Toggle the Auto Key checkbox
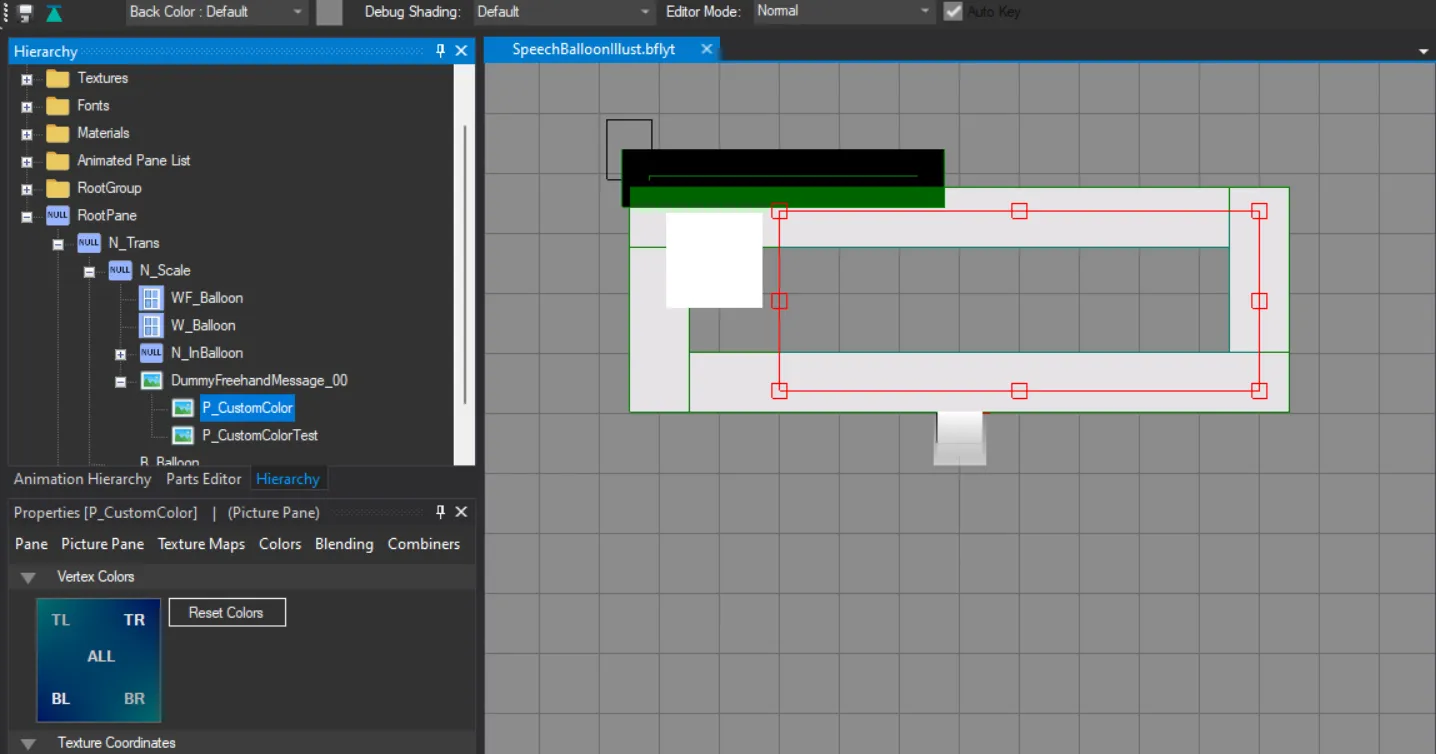The image size is (1436, 754). (x=953, y=12)
